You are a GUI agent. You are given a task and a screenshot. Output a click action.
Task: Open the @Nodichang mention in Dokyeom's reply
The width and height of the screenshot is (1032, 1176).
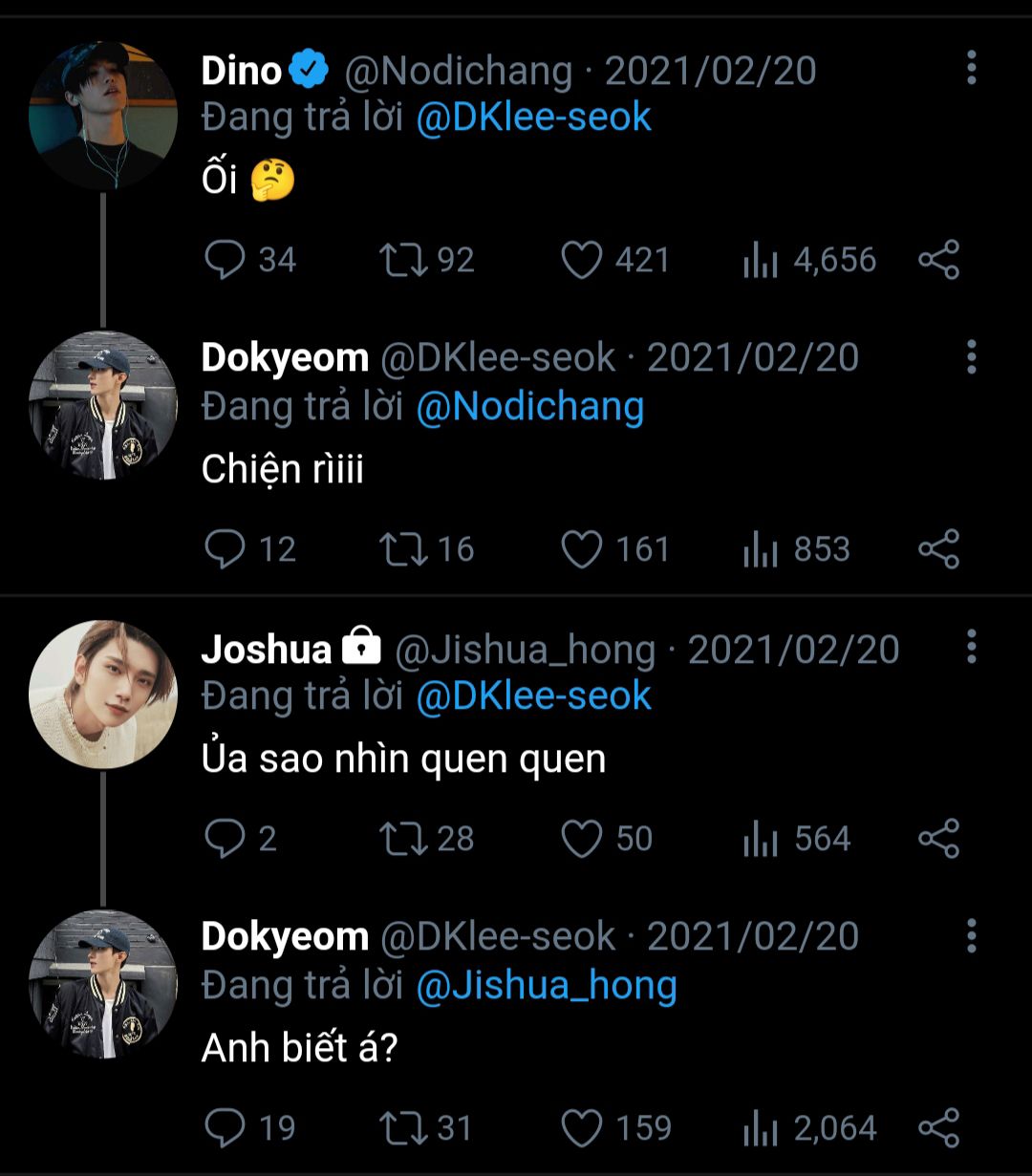530,407
